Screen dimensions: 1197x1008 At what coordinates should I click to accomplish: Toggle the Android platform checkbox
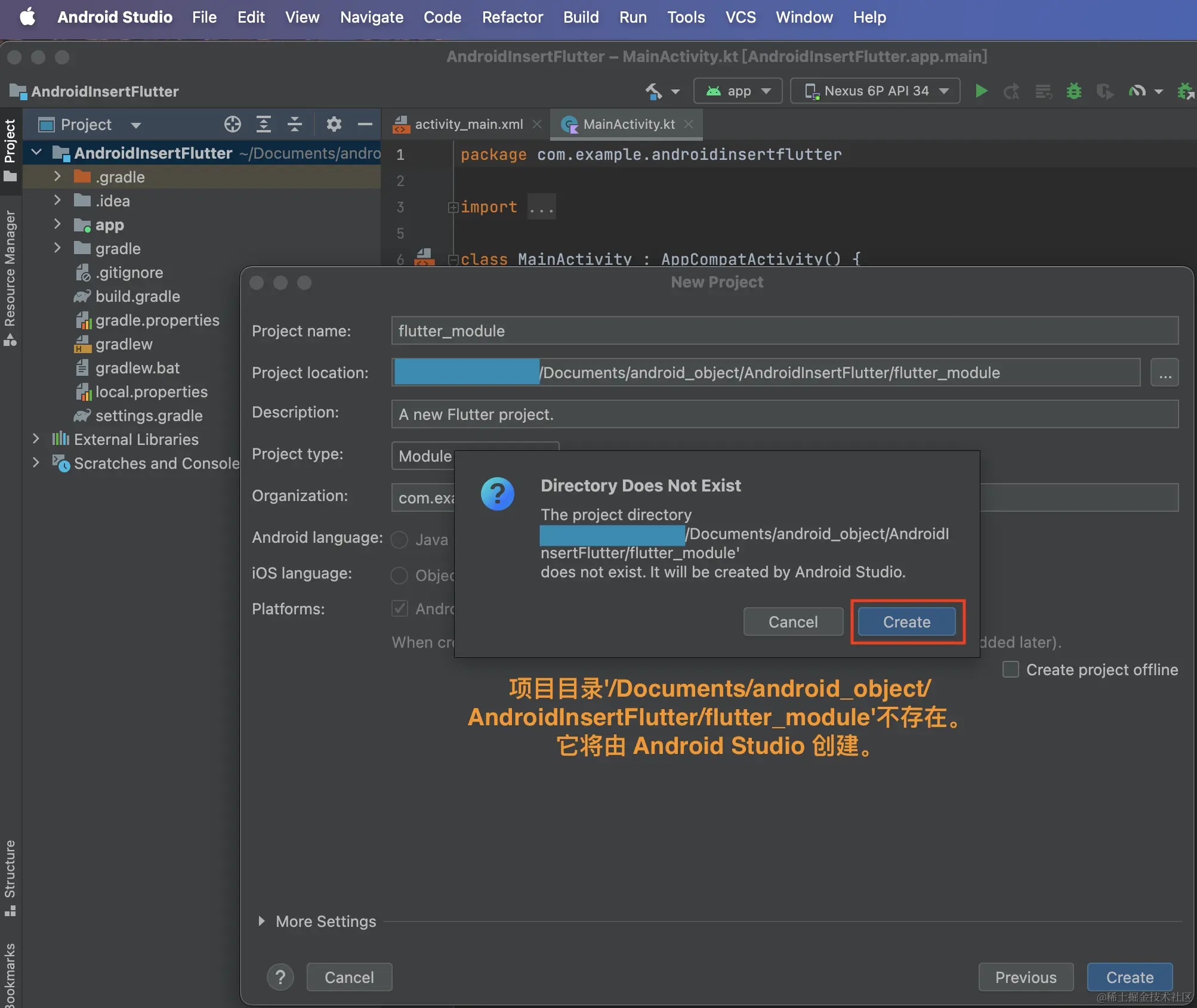click(399, 608)
